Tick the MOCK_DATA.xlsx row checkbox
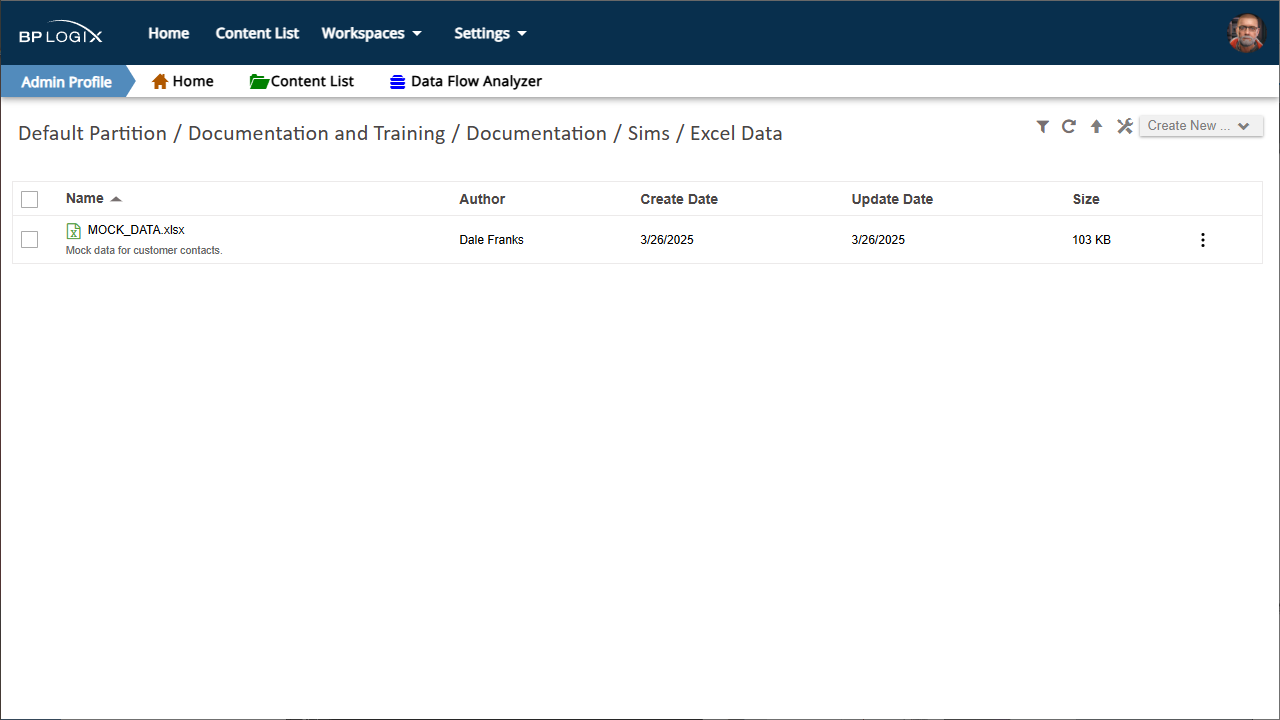 pos(29,239)
